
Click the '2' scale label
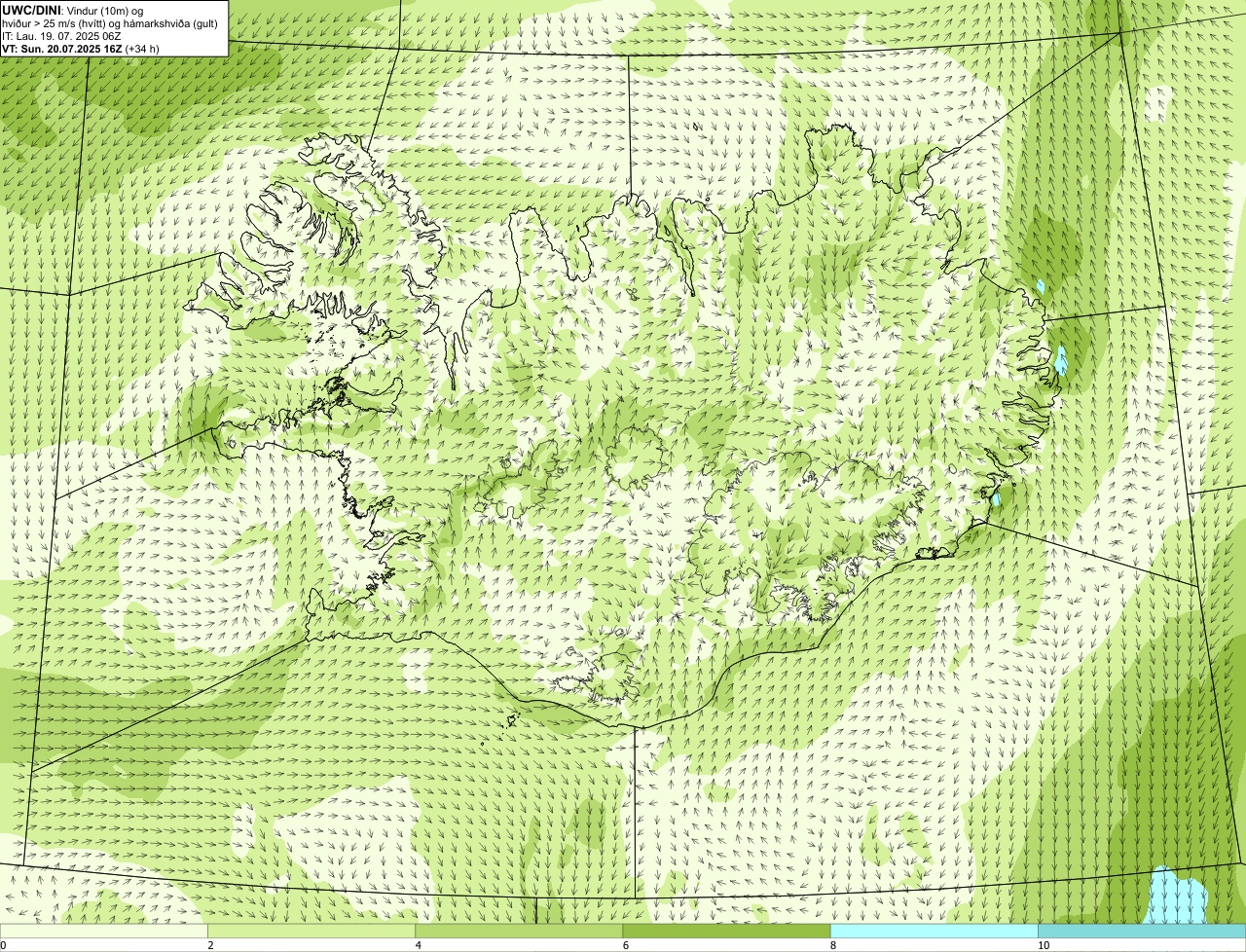click(210, 945)
